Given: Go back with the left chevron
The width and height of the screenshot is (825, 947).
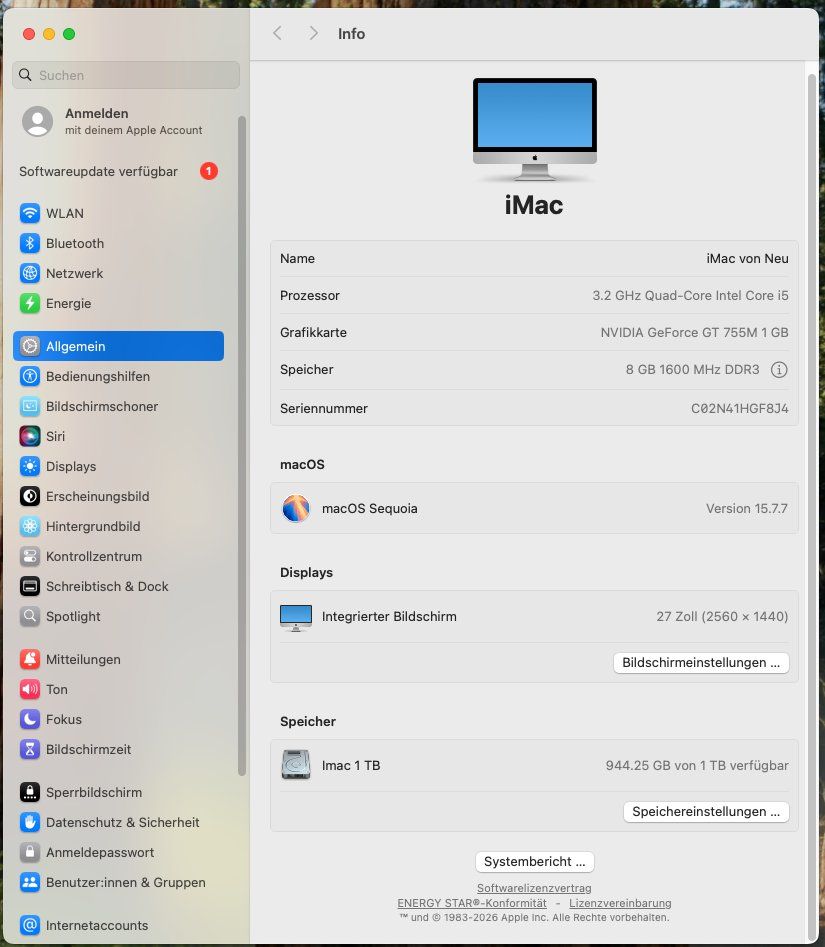Looking at the screenshot, I should click(277, 33).
